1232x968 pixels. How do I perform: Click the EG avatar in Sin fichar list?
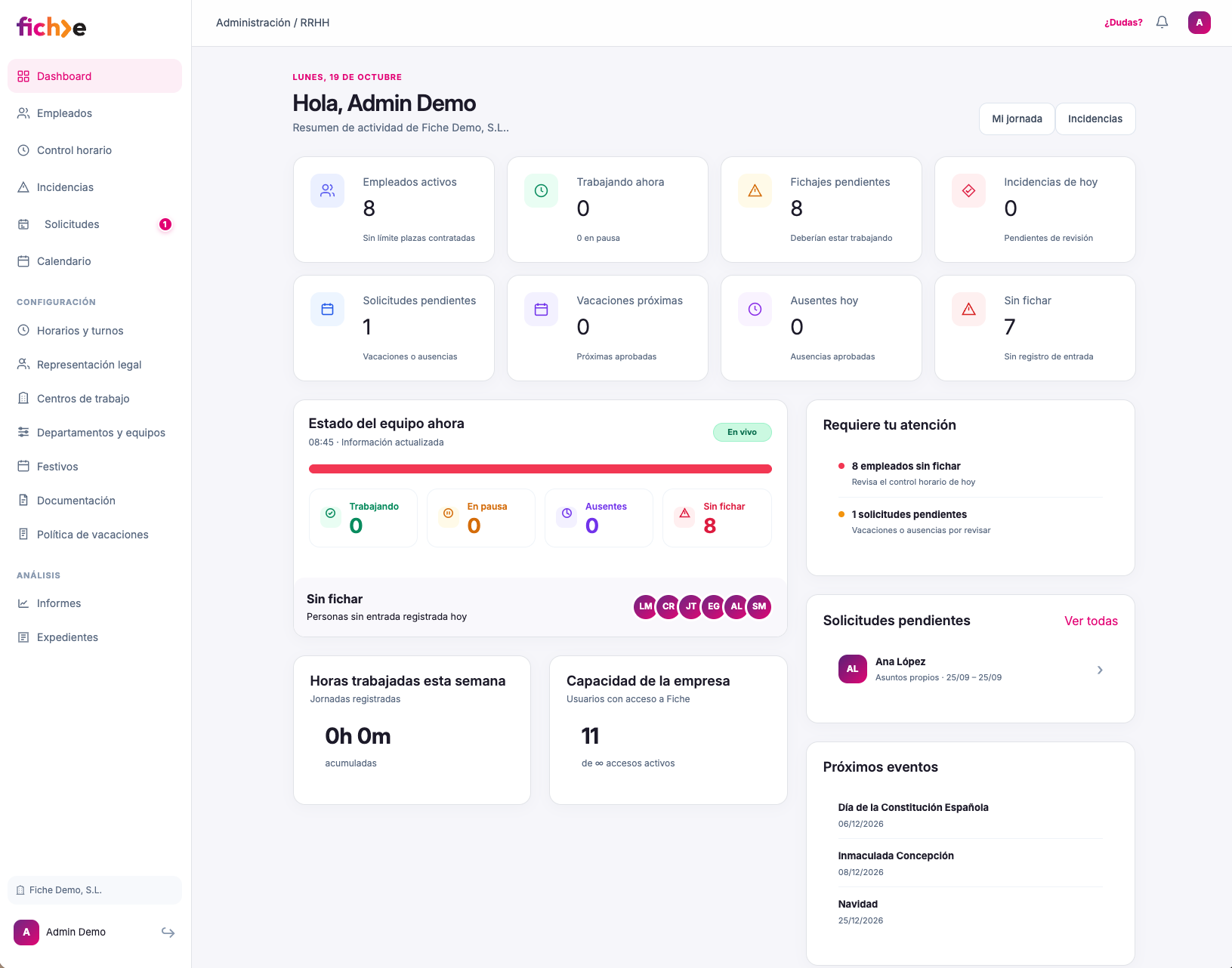[x=714, y=606]
